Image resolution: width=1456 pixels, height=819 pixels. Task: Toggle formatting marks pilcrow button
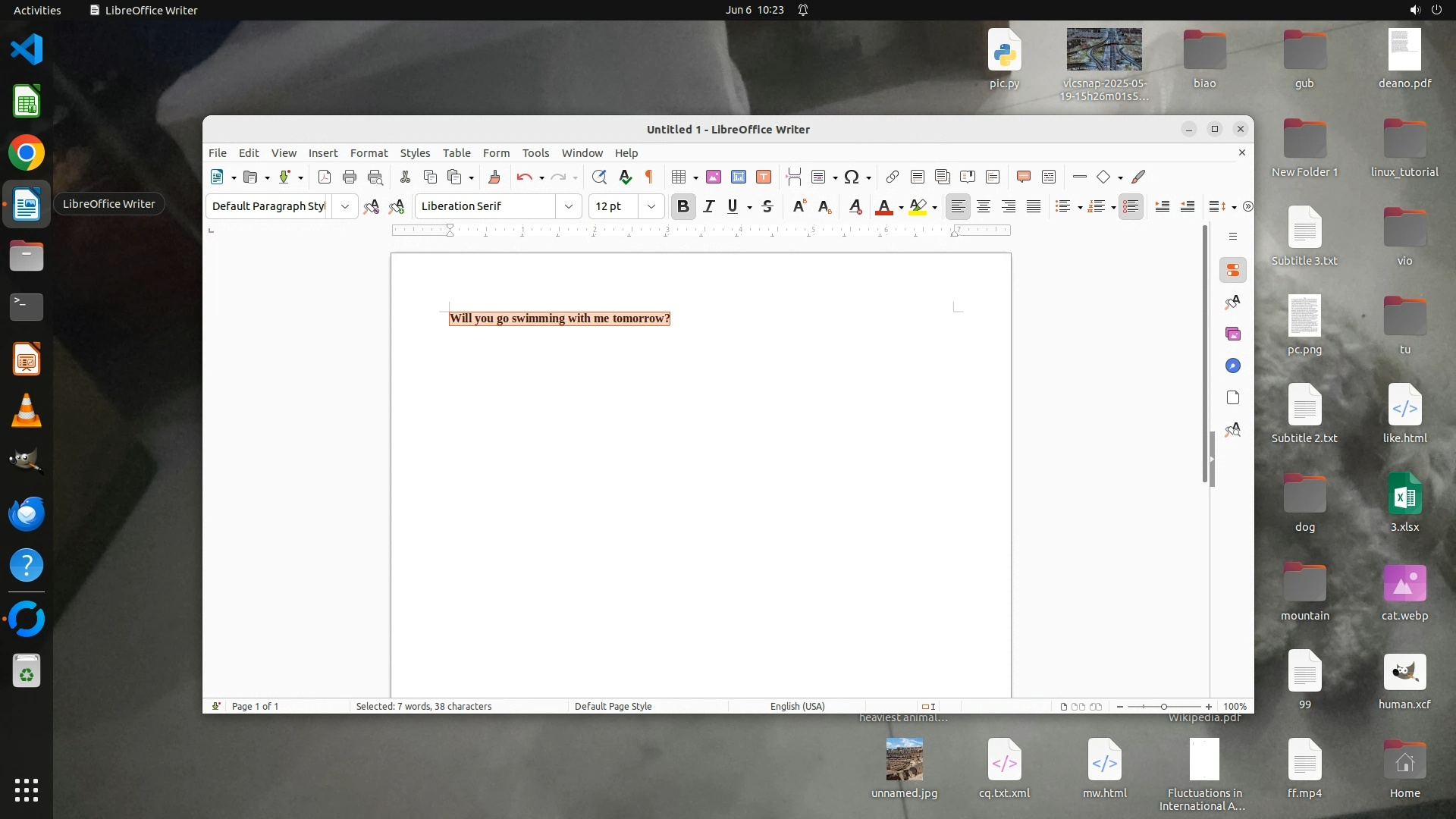649,177
